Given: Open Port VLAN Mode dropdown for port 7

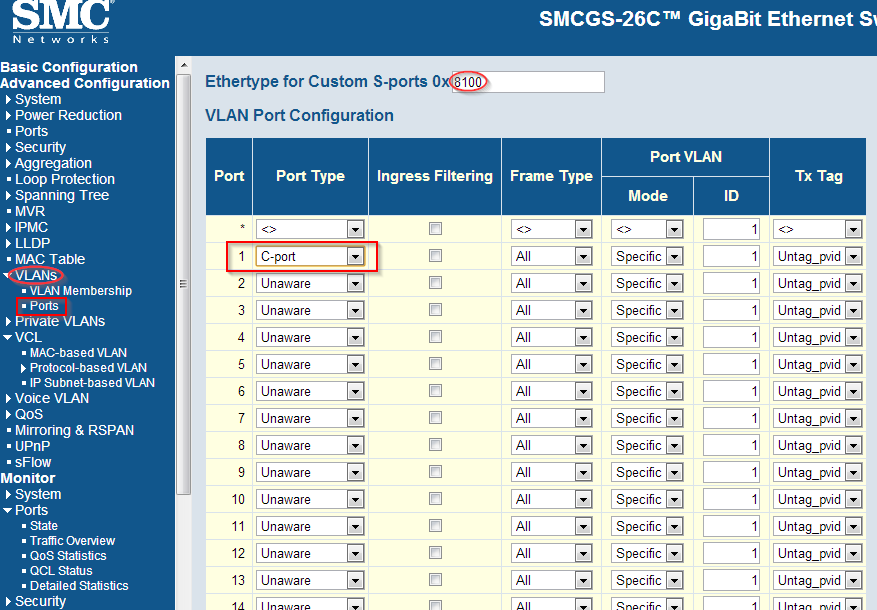Looking at the screenshot, I should point(673,418).
